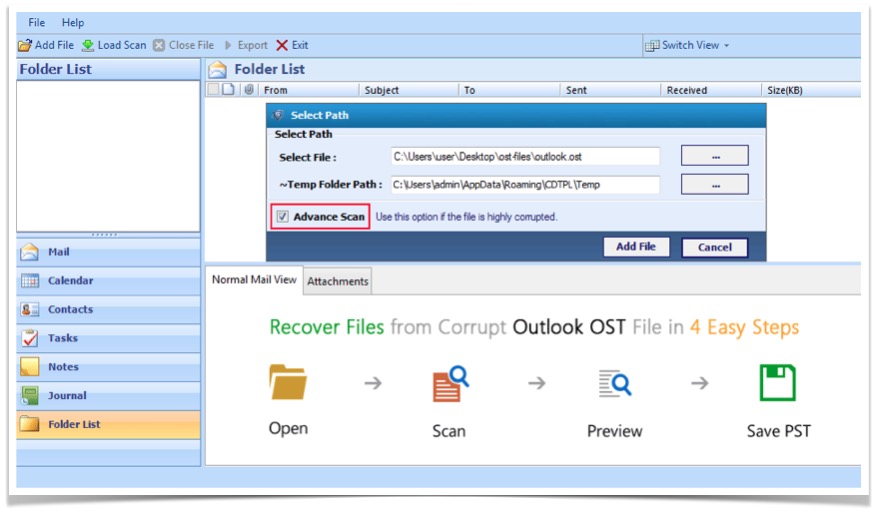Open the File menu
Screen dimensions: 884x515
point(37,22)
